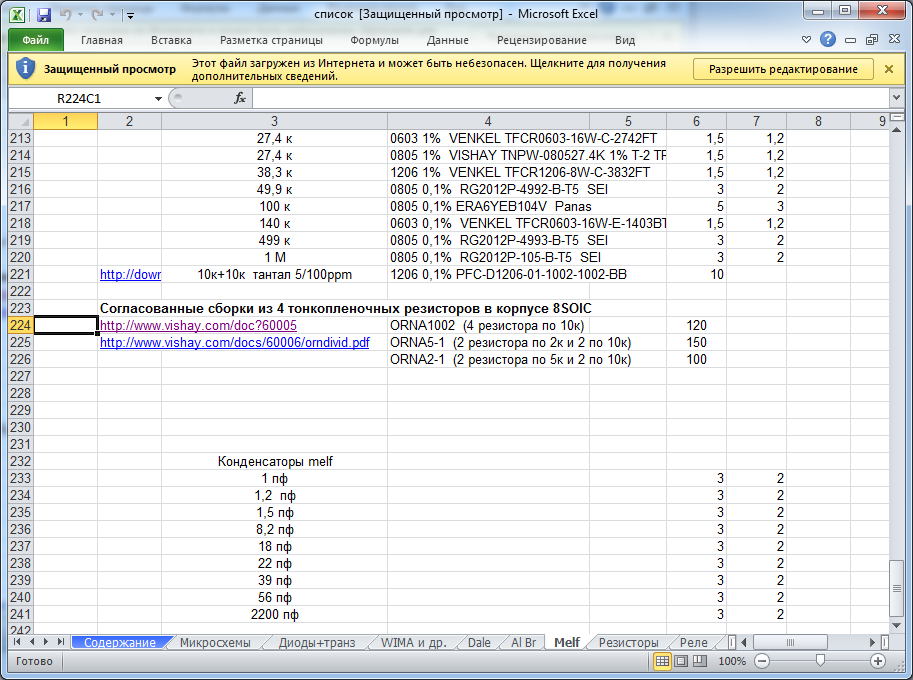Click the Undo arrow icon

coord(66,15)
